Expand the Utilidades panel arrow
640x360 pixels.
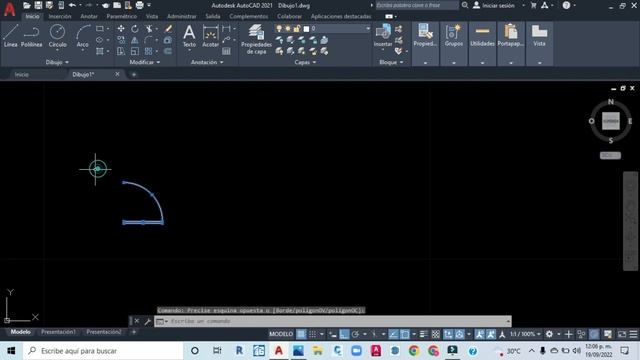[482, 63]
